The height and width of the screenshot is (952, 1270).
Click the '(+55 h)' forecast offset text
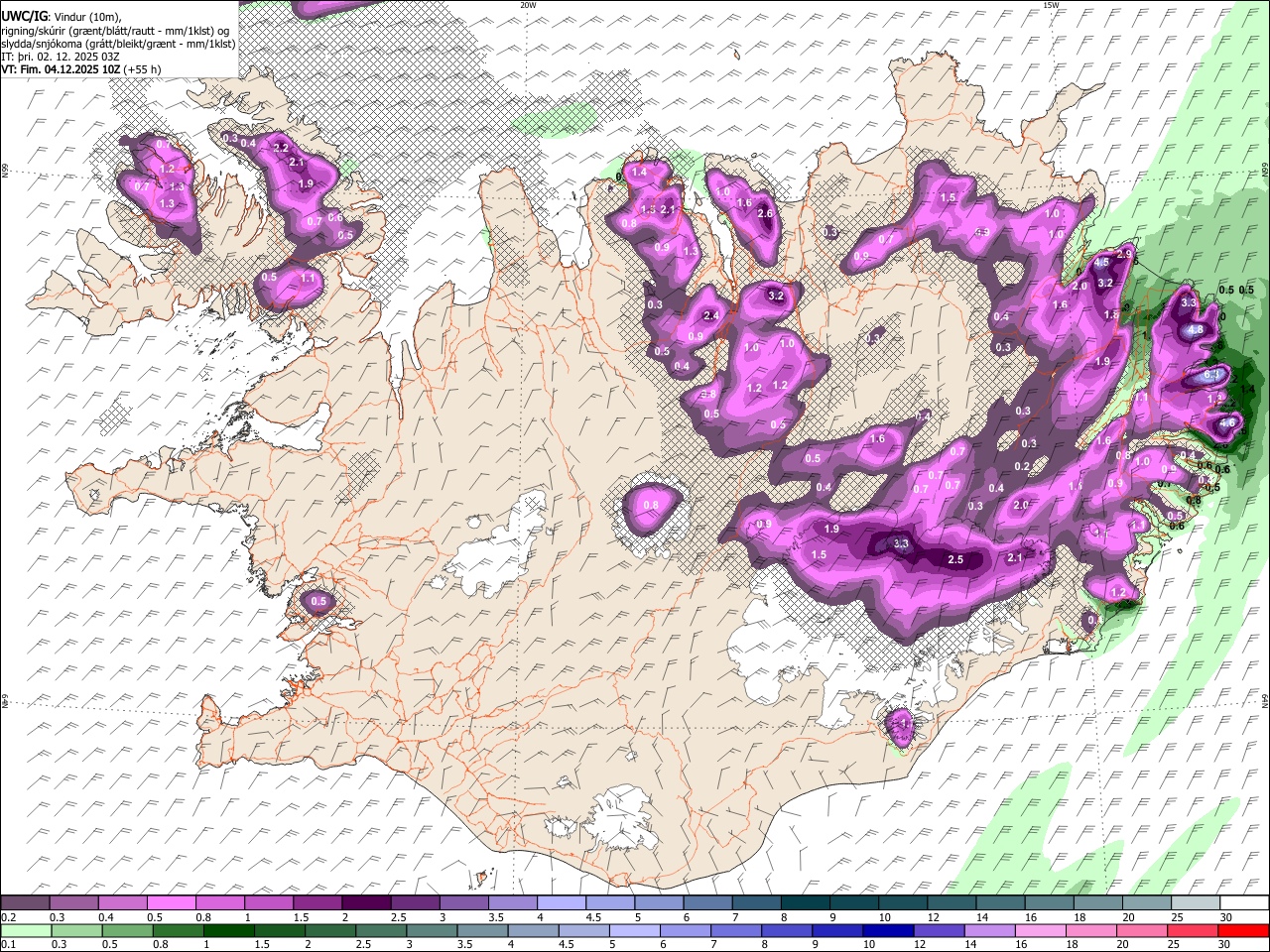(143, 69)
